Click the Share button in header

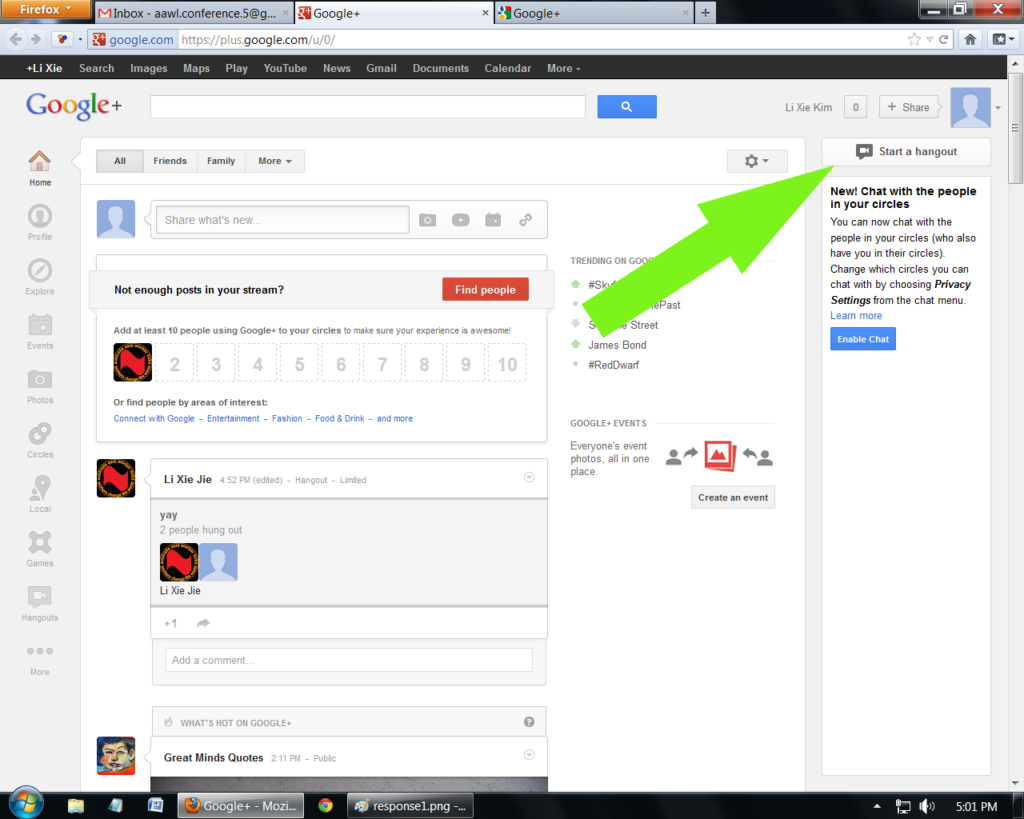[x=908, y=107]
